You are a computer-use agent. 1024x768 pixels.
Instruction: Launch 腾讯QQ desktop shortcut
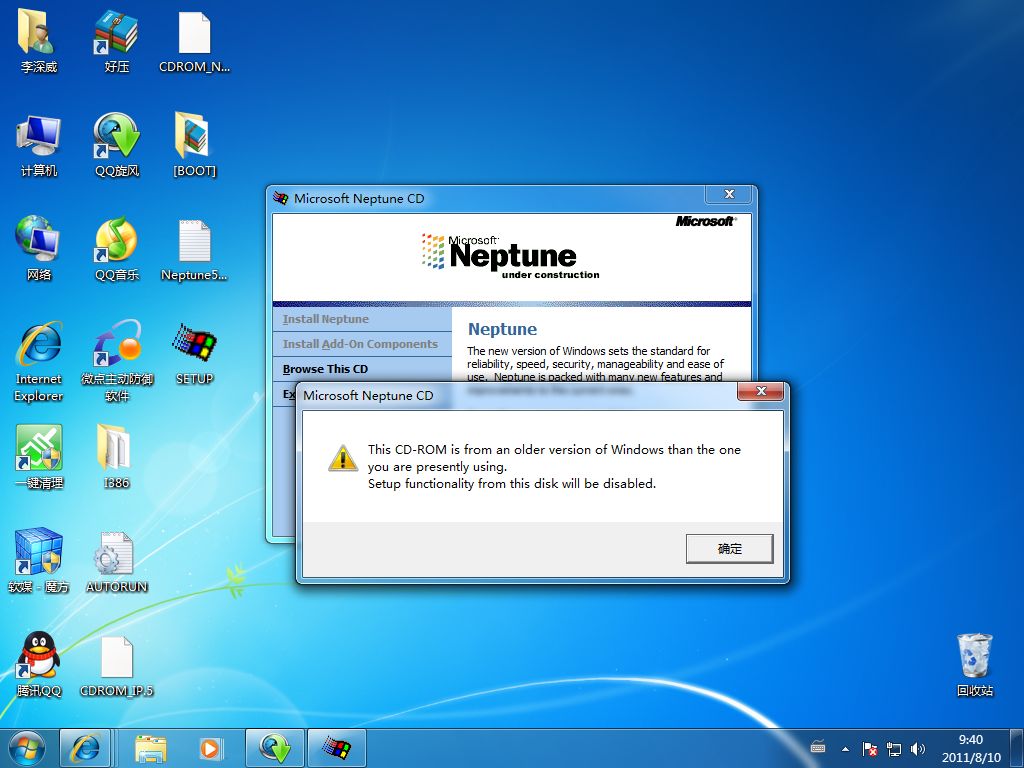(39, 665)
